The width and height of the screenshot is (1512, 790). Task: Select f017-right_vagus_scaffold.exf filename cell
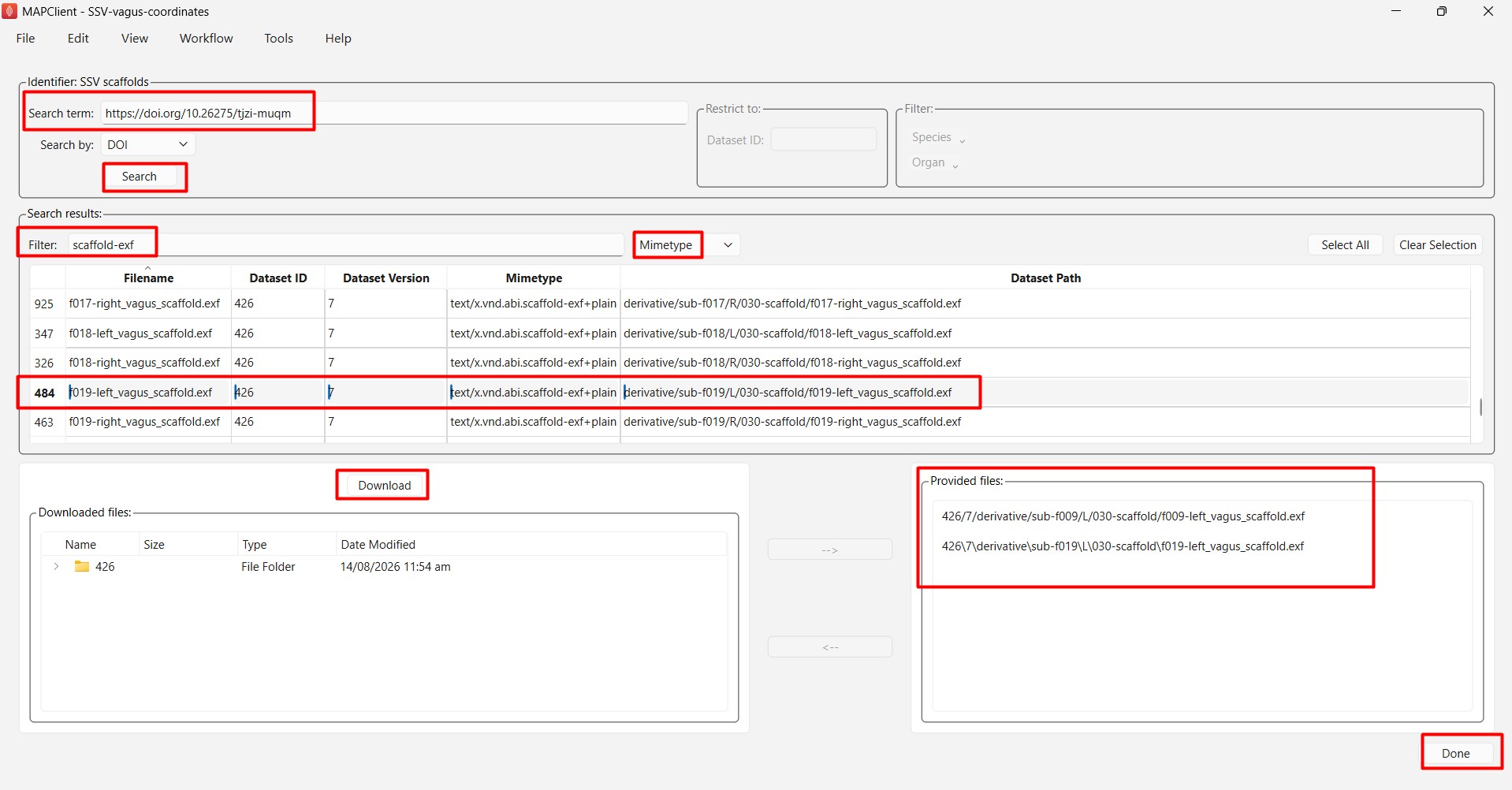pos(148,304)
